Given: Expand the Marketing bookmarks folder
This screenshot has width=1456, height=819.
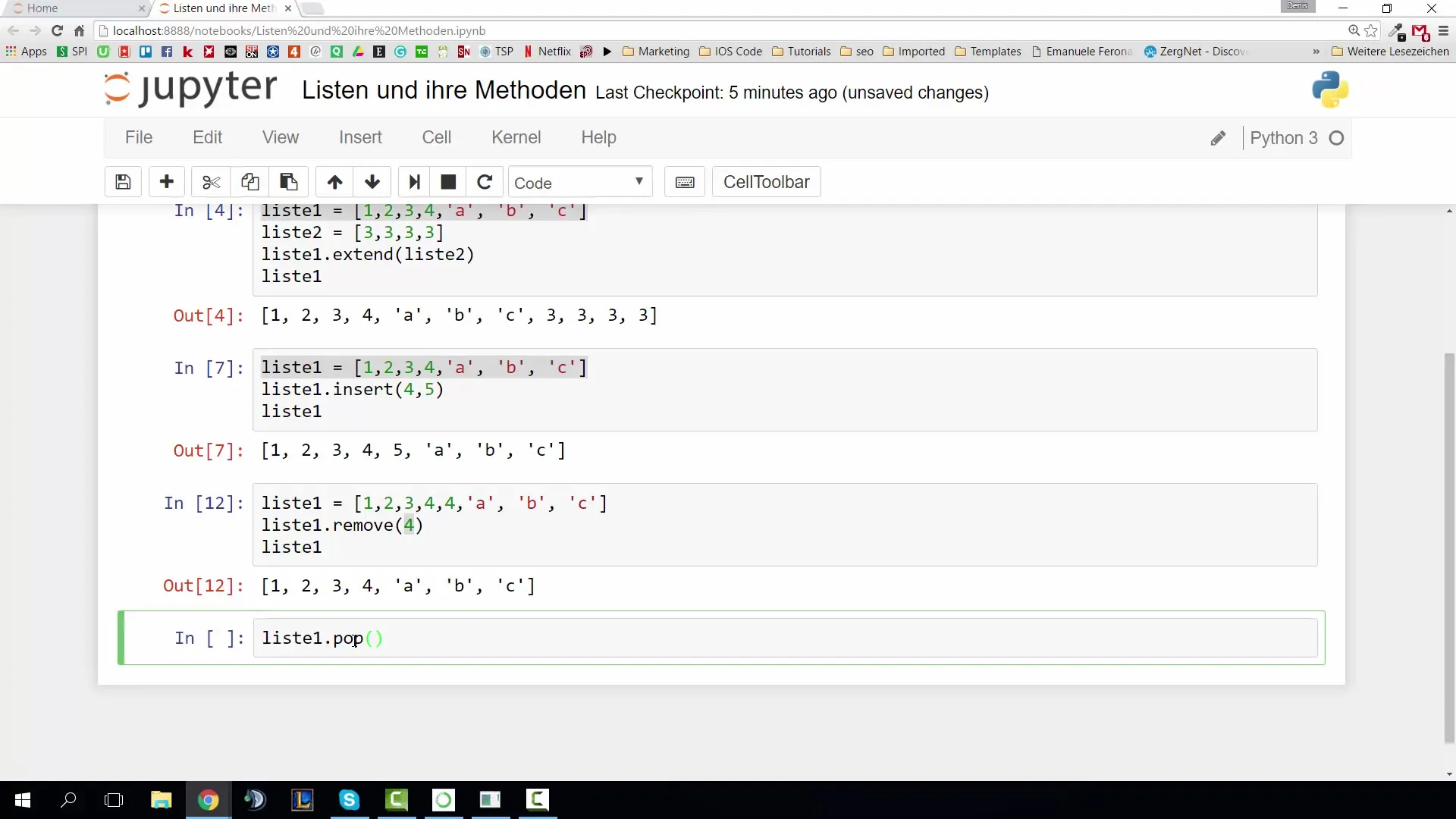Looking at the screenshot, I should pyautogui.click(x=656, y=52).
